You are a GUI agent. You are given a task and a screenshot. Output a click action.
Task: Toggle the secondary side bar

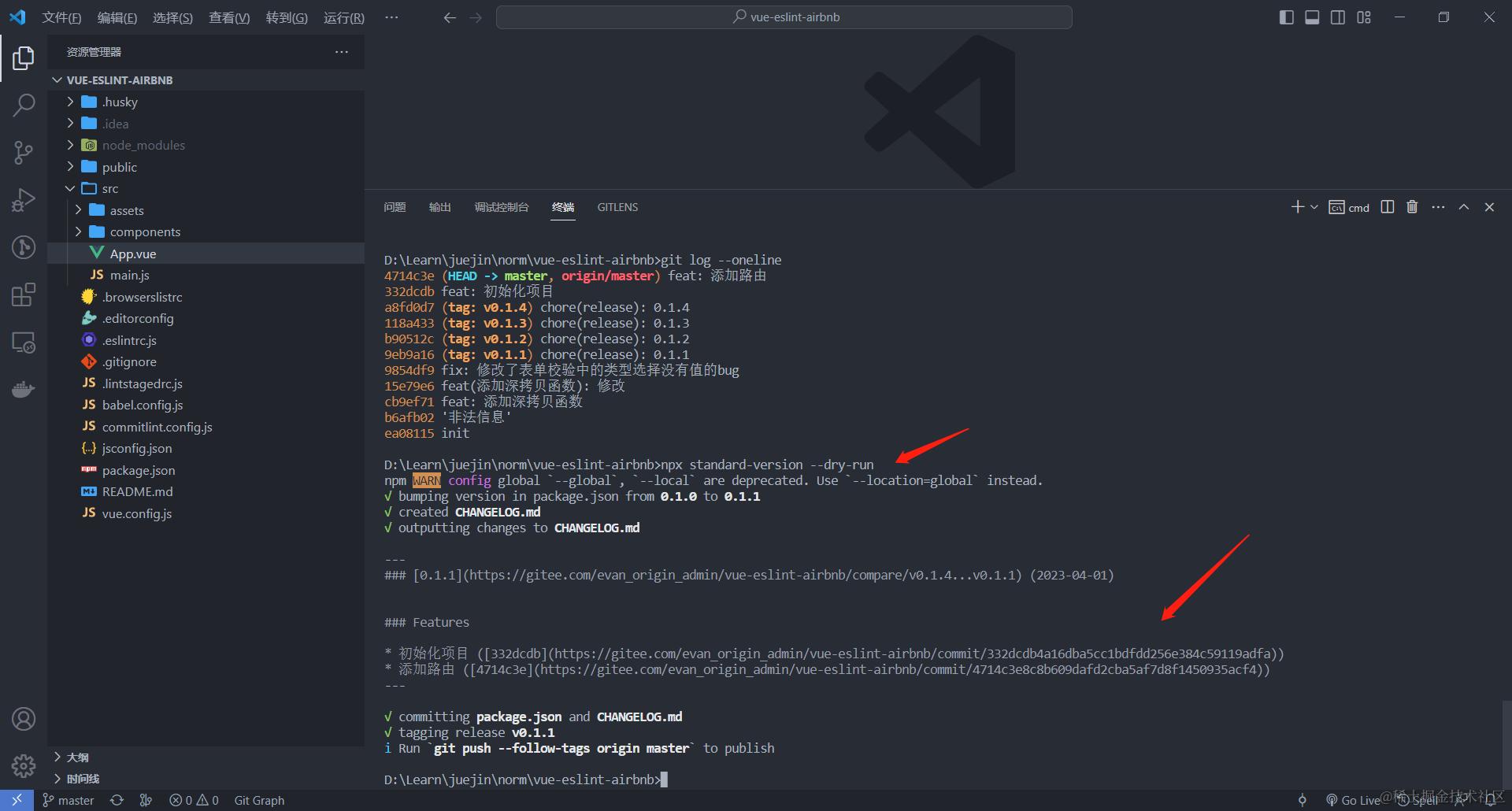pyautogui.click(x=1338, y=17)
